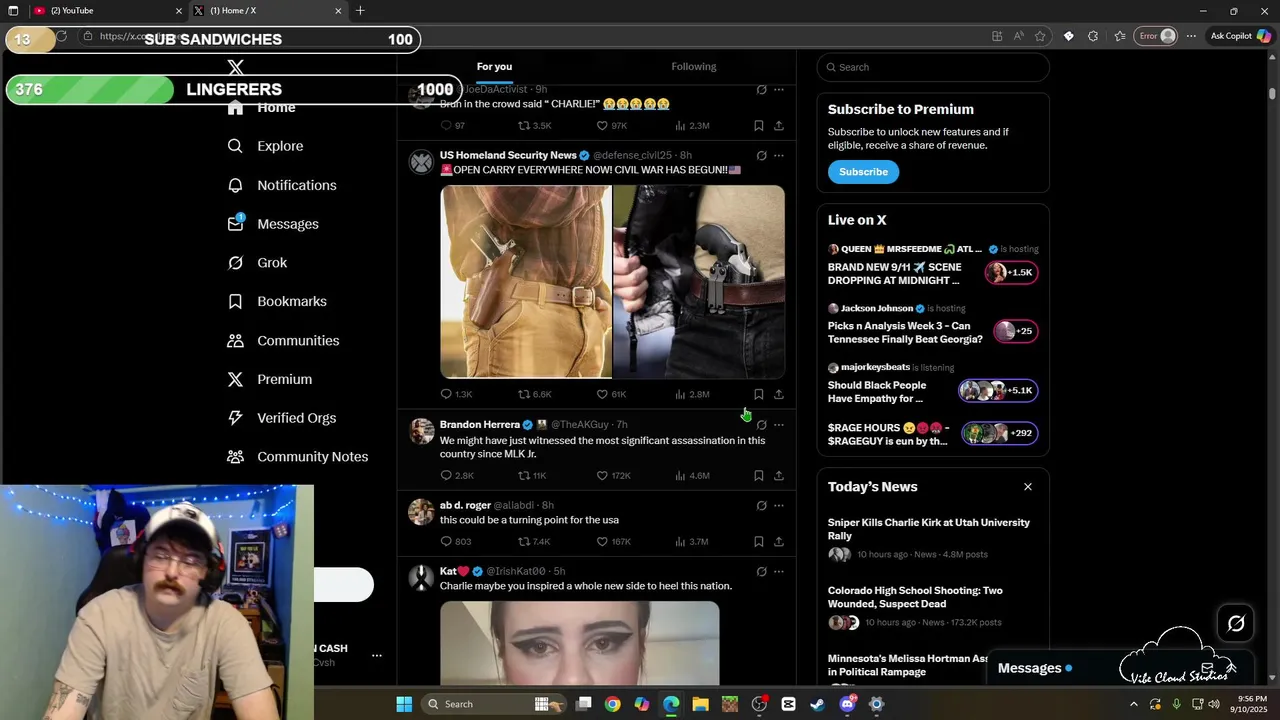Open a new browser tab
1280x720 pixels.
[360, 11]
